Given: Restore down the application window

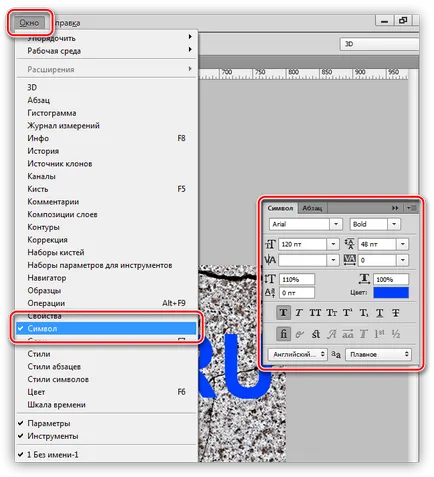Looking at the screenshot, I should (x=403, y=21).
